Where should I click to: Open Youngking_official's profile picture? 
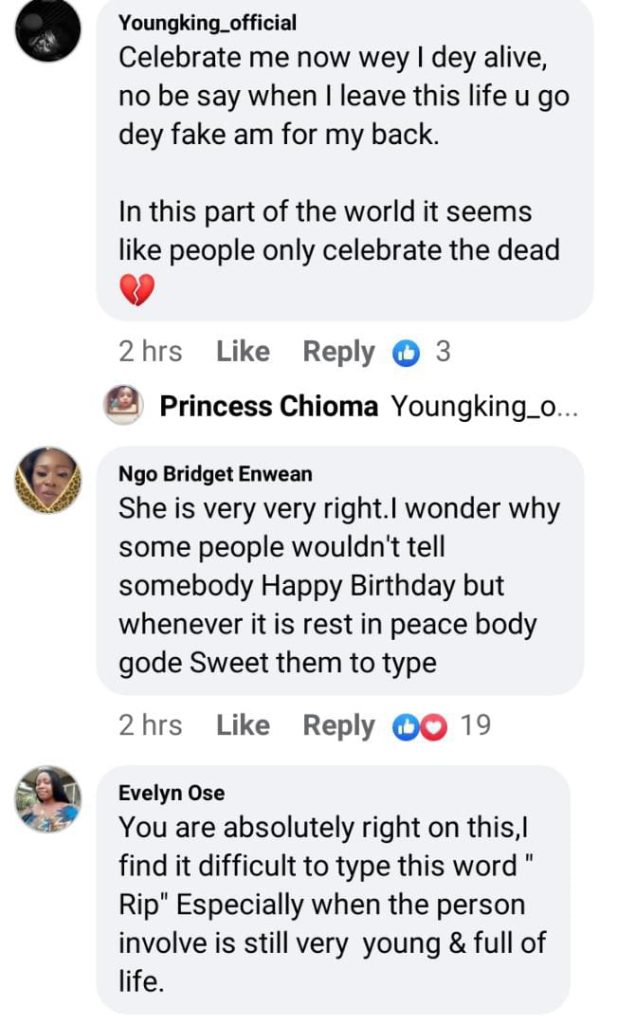49,32
